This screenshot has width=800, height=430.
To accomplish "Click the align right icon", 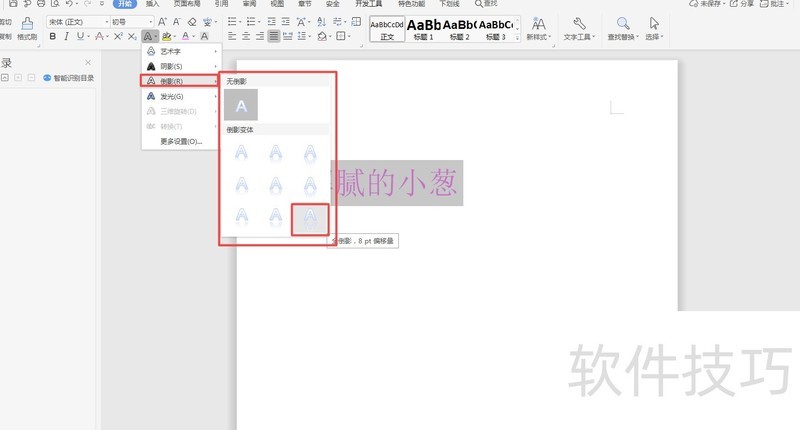I will [x=260, y=36].
